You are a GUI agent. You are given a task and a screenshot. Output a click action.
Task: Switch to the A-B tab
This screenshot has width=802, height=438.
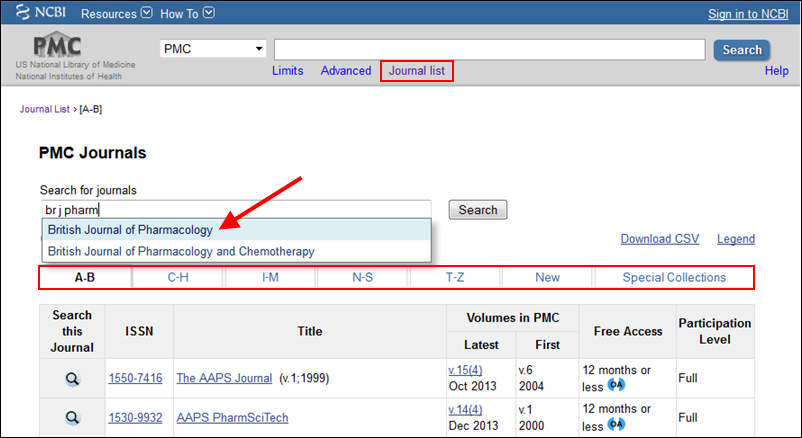(85, 277)
